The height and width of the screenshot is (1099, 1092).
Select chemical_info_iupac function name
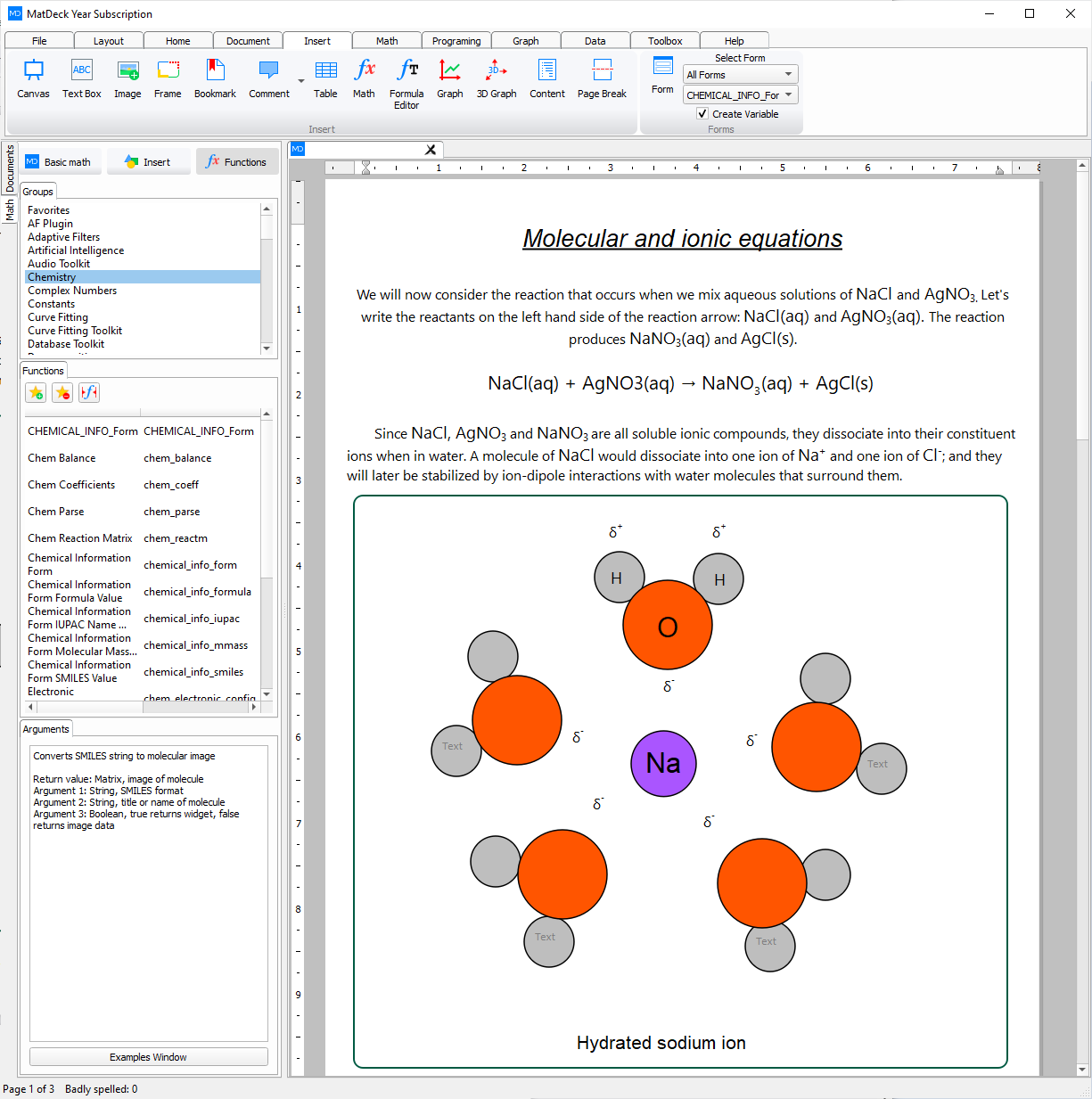[192, 619]
